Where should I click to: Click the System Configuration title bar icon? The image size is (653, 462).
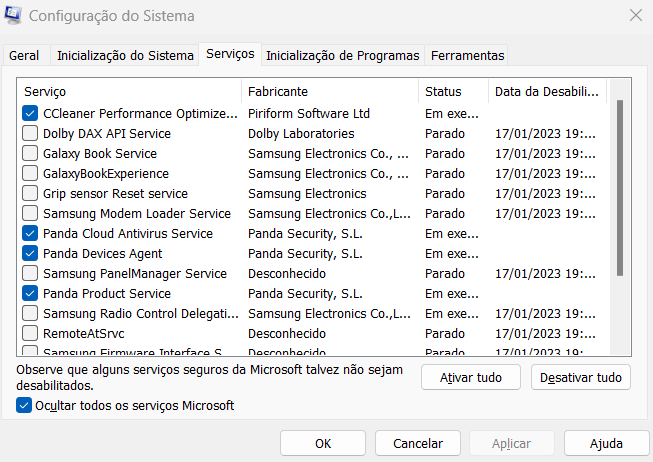(x=14, y=16)
